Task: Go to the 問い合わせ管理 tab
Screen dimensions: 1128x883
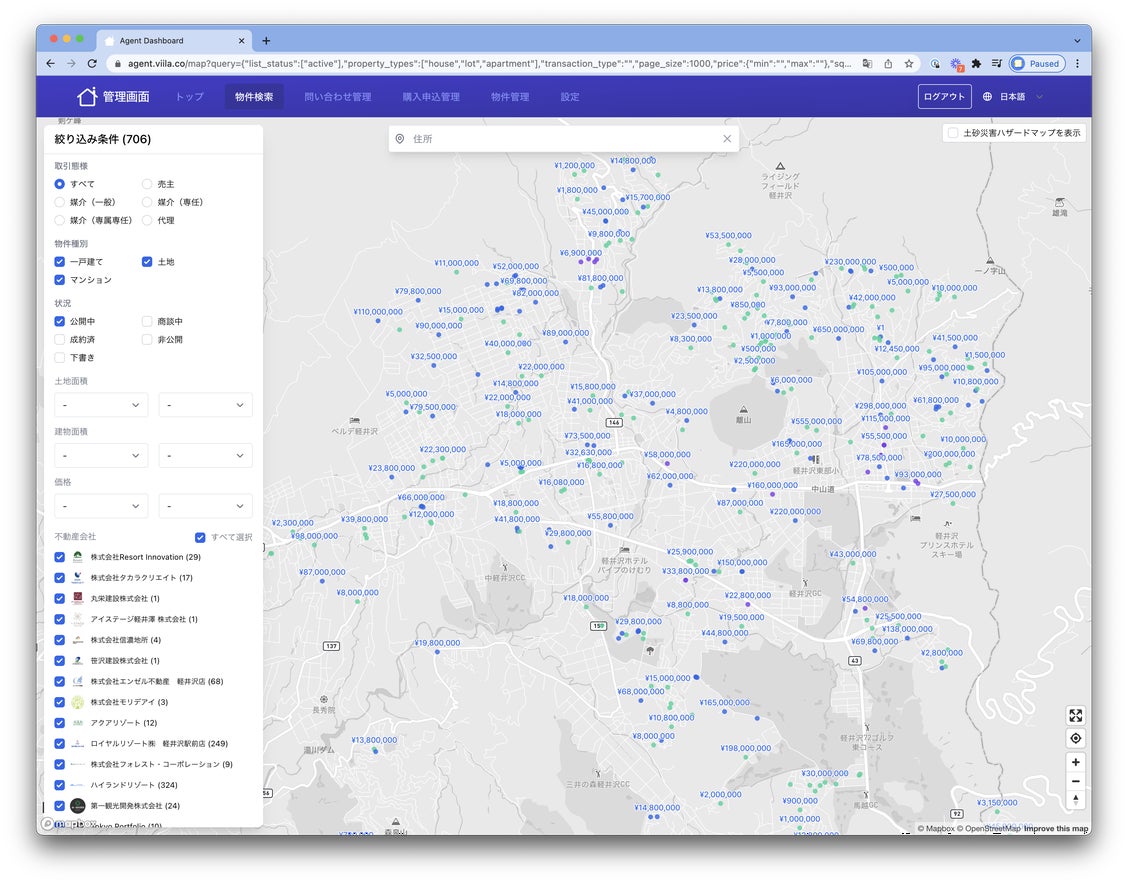Action: [x=337, y=97]
